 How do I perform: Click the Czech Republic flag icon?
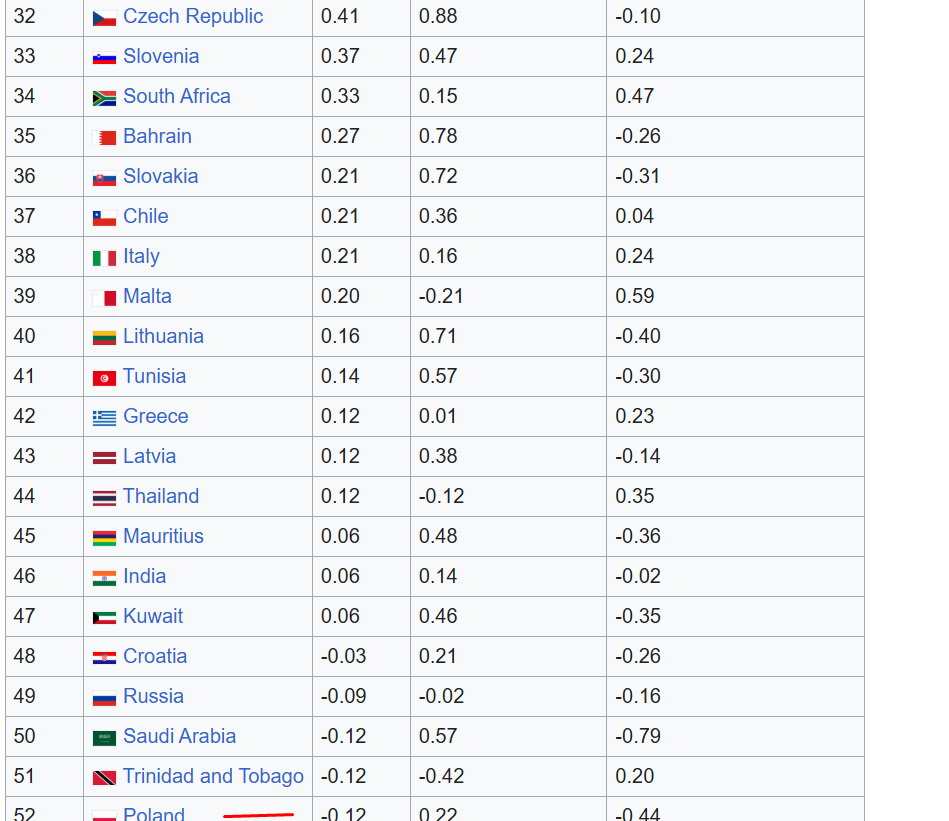click(x=104, y=18)
